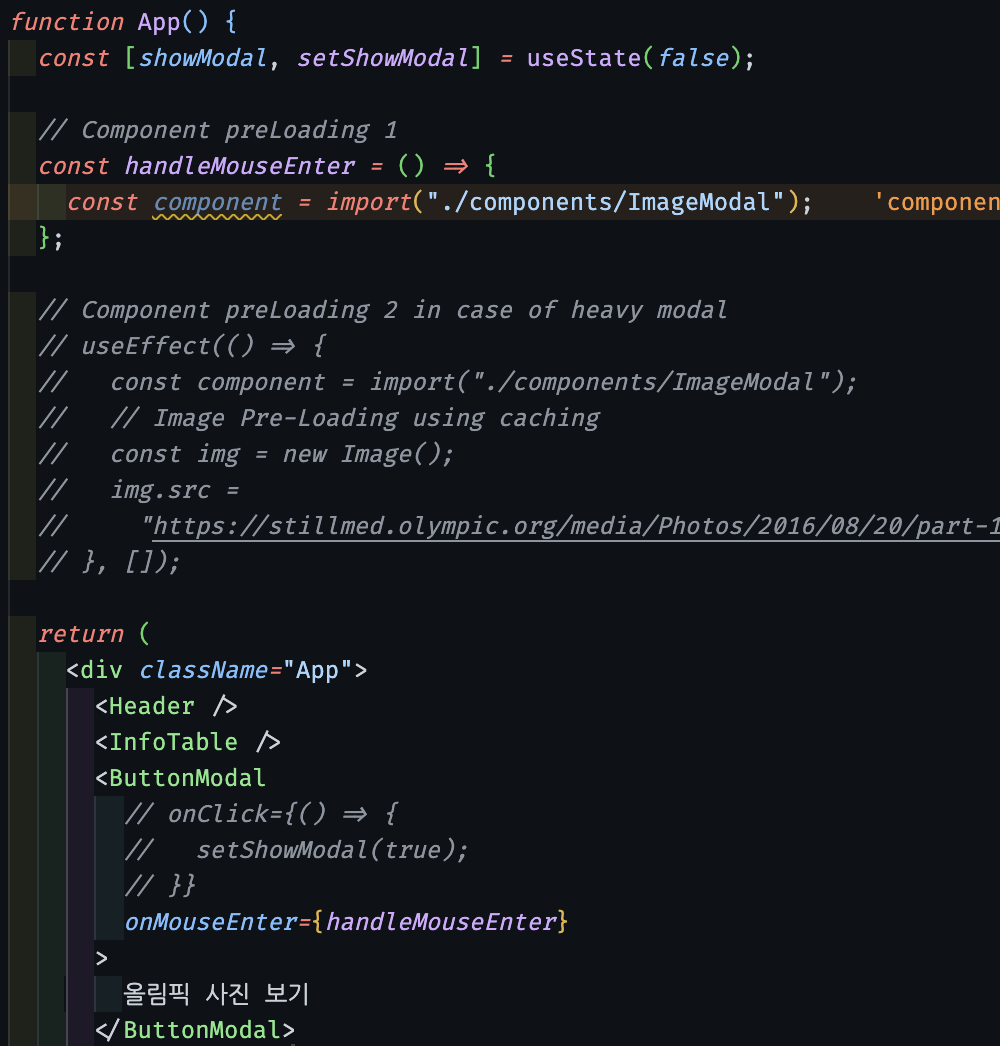Click the underlined component variable
Image resolution: width=1000 pixels, height=1046 pixels.
click(x=217, y=202)
